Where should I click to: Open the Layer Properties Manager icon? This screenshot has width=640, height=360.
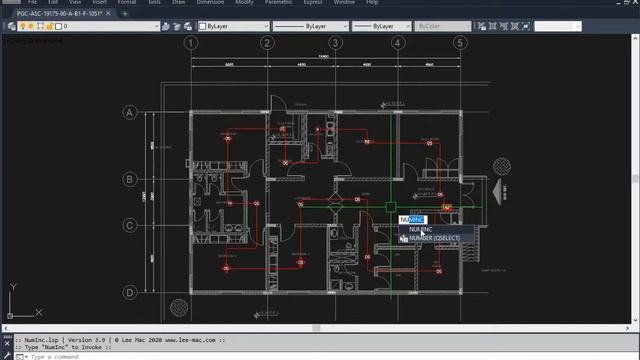pos(11,27)
